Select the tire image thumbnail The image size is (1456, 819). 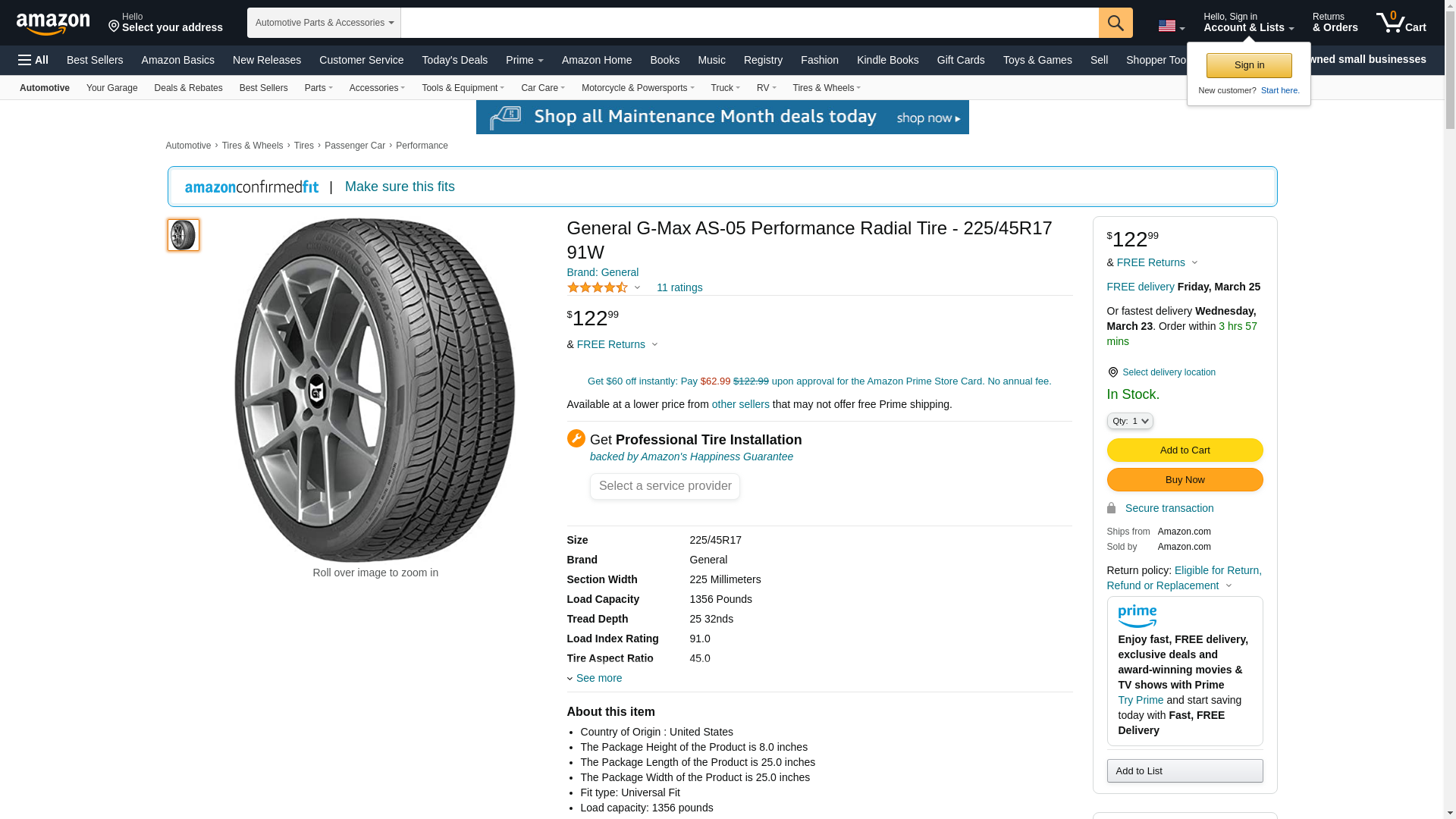[x=183, y=235]
